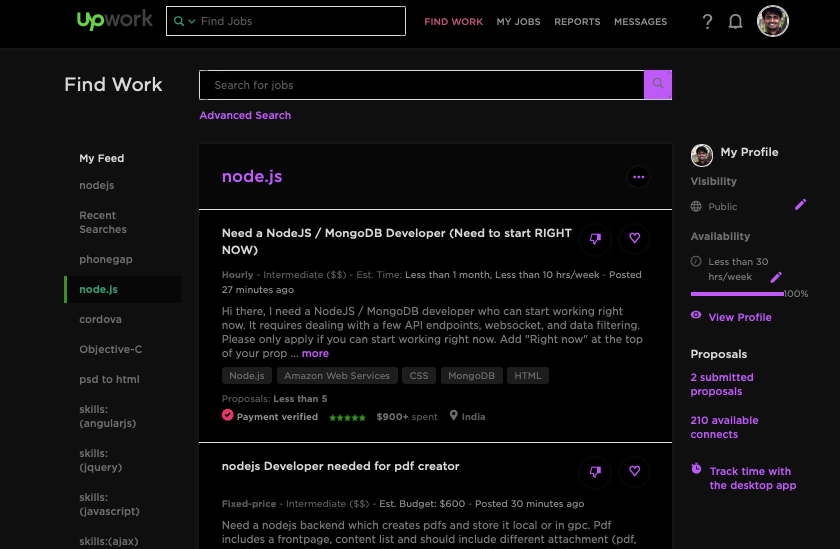Open the help question mark icon
Image resolution: width=840 pixels, height=549 pixels.
(707, 21)
